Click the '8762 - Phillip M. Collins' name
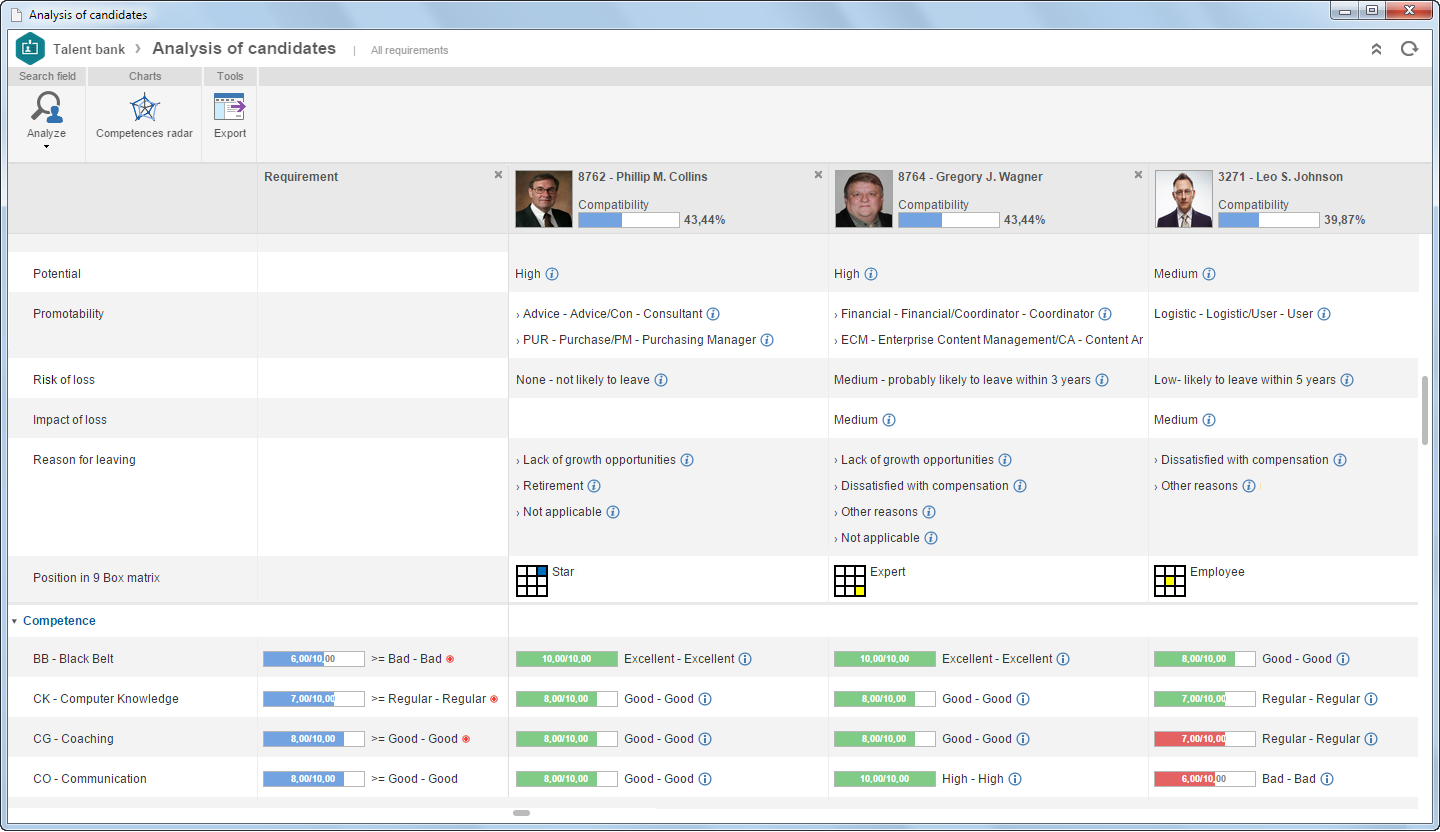This screenshot has height=832, width=1440. tap(642, 177)
